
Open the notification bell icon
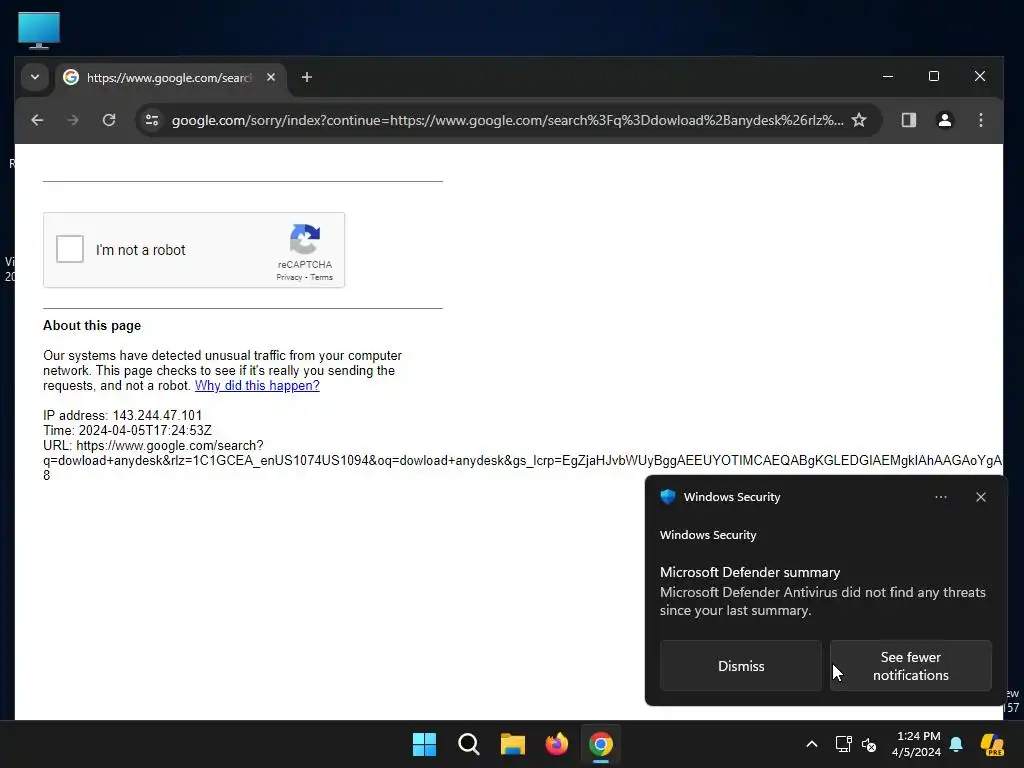(956, 744)
